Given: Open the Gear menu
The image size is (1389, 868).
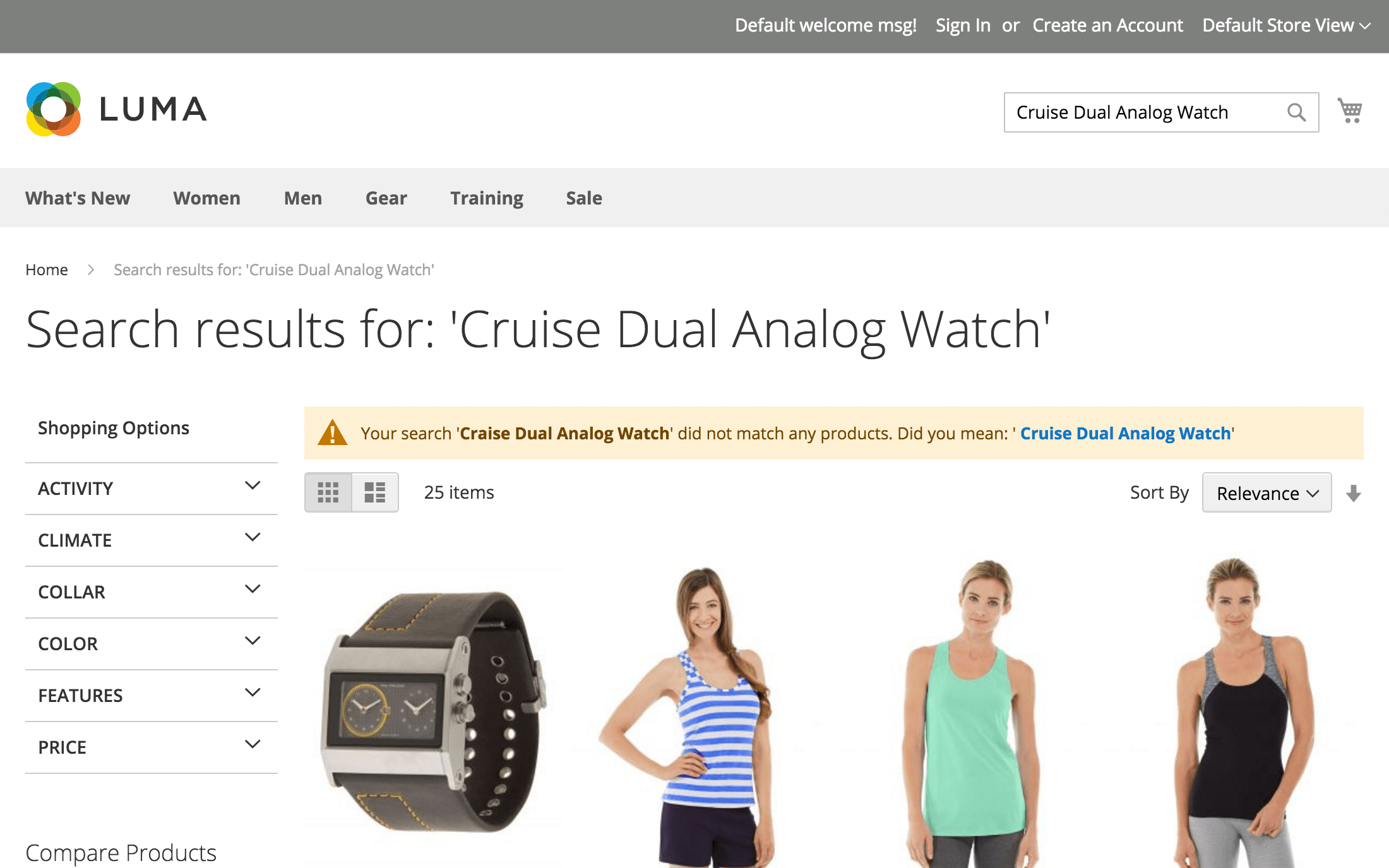Looking at the screenshot, I should pyautogui.click(x=386, y=198).
